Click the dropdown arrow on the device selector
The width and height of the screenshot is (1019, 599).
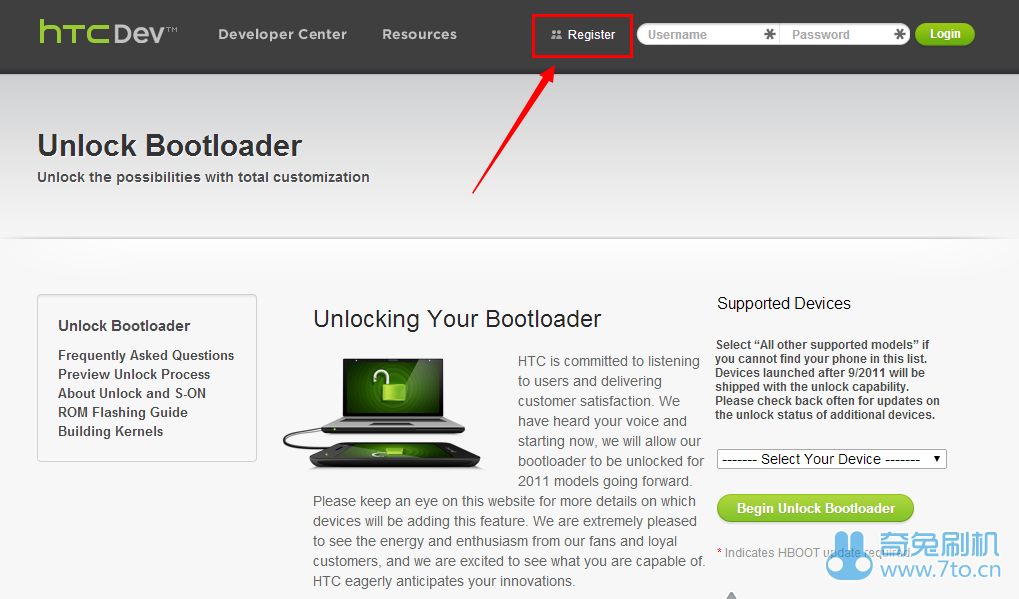tap(935, 458)
